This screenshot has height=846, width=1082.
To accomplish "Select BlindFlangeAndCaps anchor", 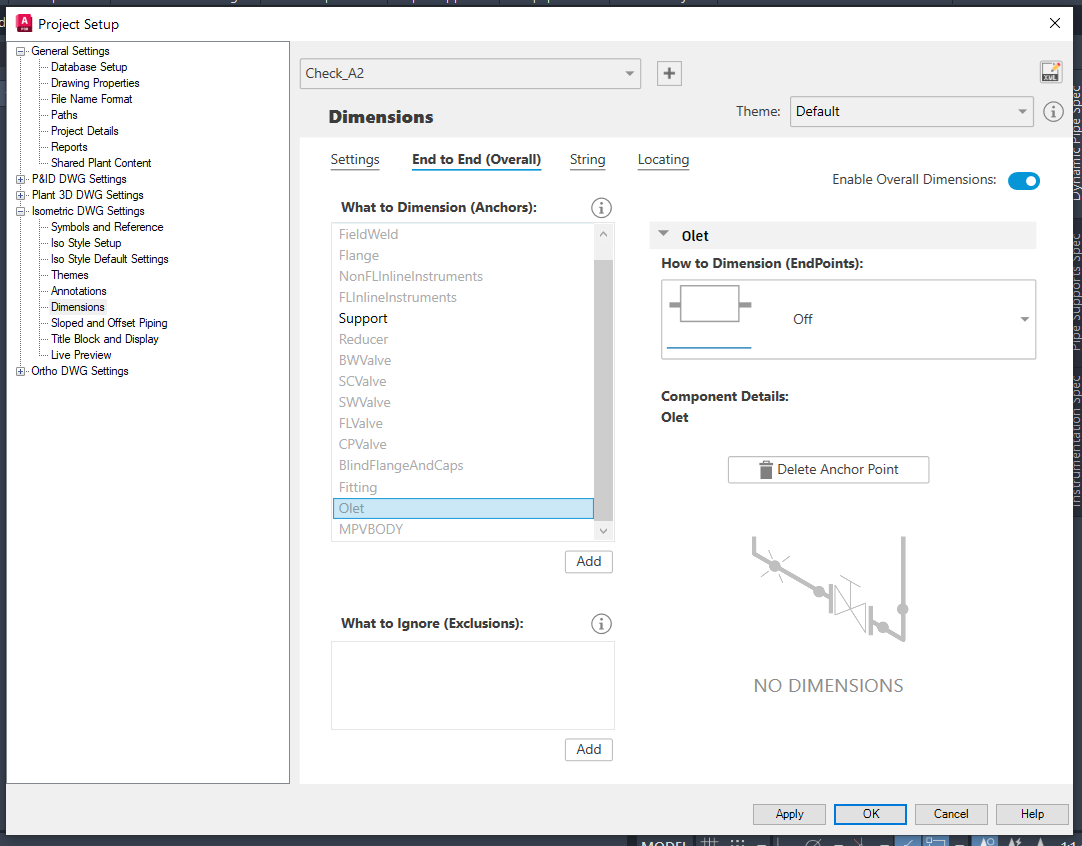I will pyautogui.click(x=462, y=466).
